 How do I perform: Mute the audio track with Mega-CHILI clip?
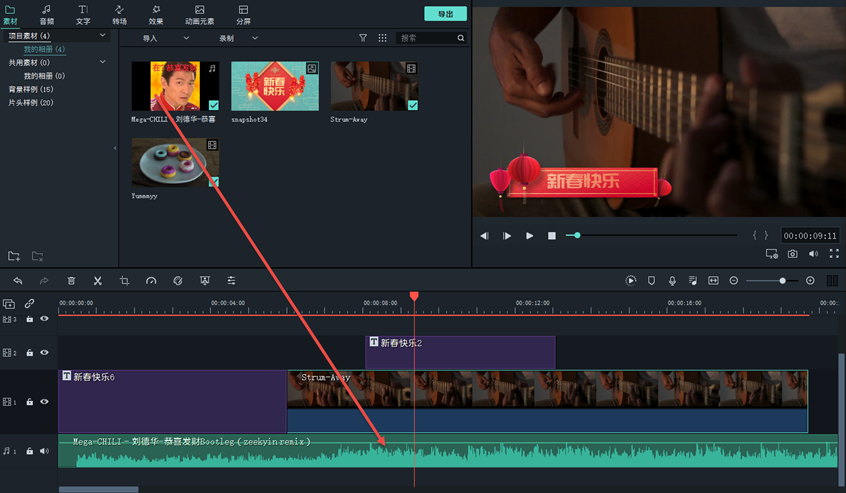pyautogui.click(x=44, y=451)
